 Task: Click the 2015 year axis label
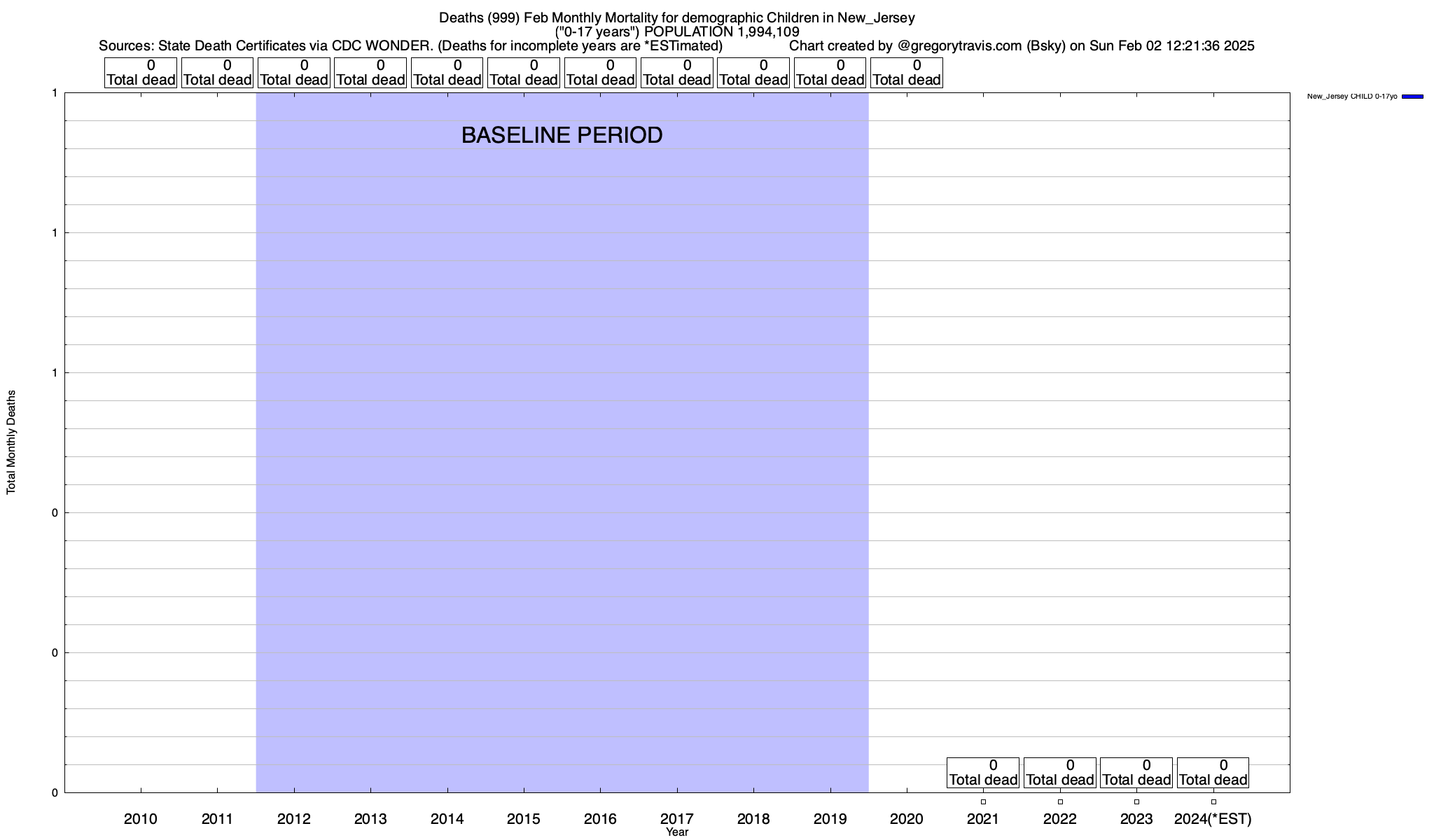pos(524,818)
